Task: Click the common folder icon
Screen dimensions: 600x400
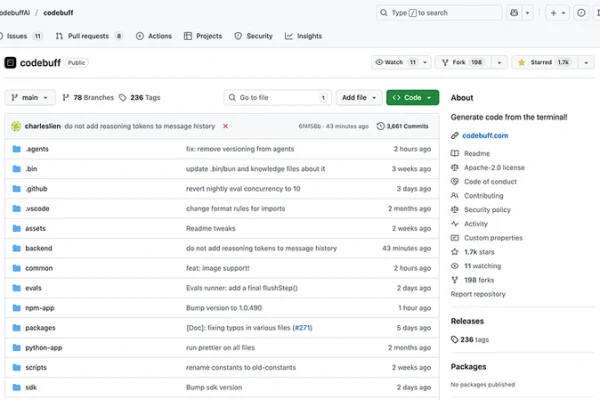Action: tap(16, 268)
